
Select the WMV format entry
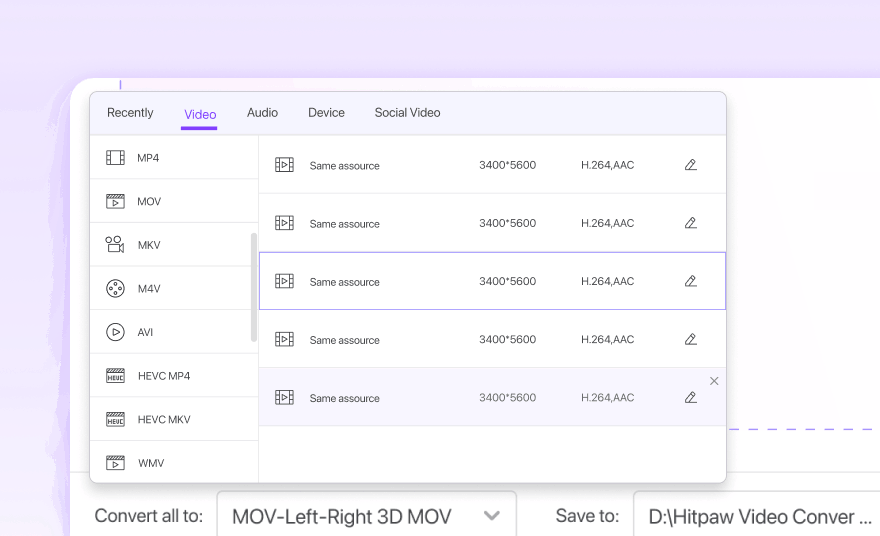(151, 463)
